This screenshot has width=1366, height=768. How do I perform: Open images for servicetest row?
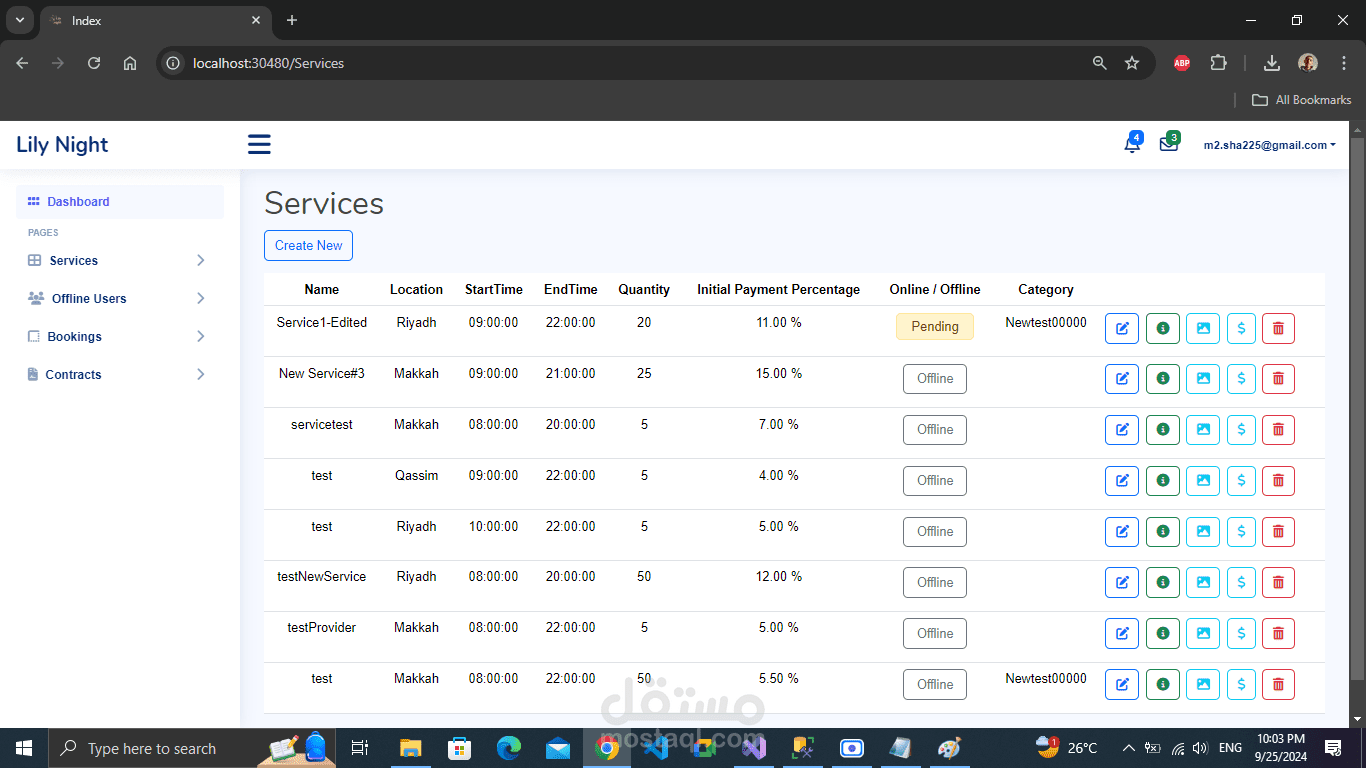(x=1203, y=430)
